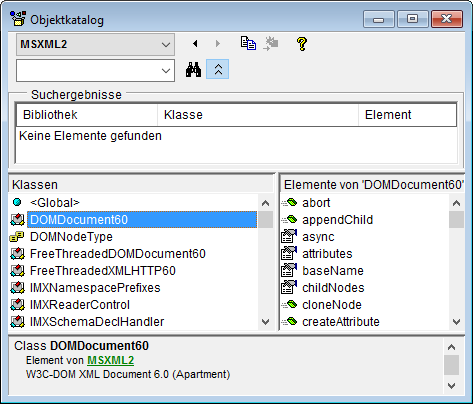Image resolution: width=473 pixels, height=404 pixels.
Task: Click the enum icon beside DOMNodeType
Action: click(x=17, y=237)
